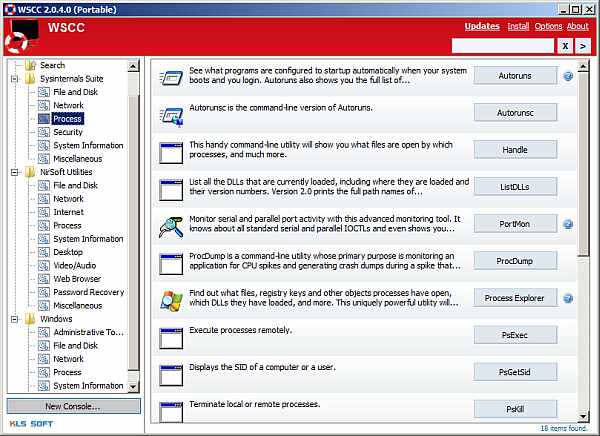Open the Install link
The image size is (600, 436).
pos(518,26)
